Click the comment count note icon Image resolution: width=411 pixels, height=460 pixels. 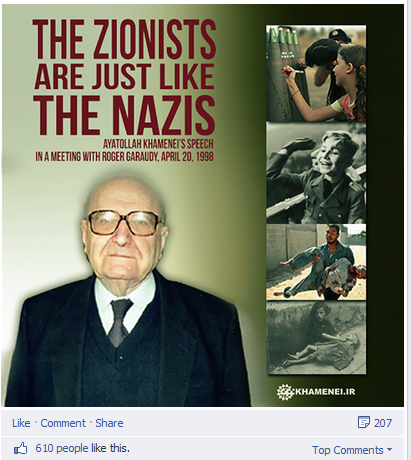tap(364, 422)
